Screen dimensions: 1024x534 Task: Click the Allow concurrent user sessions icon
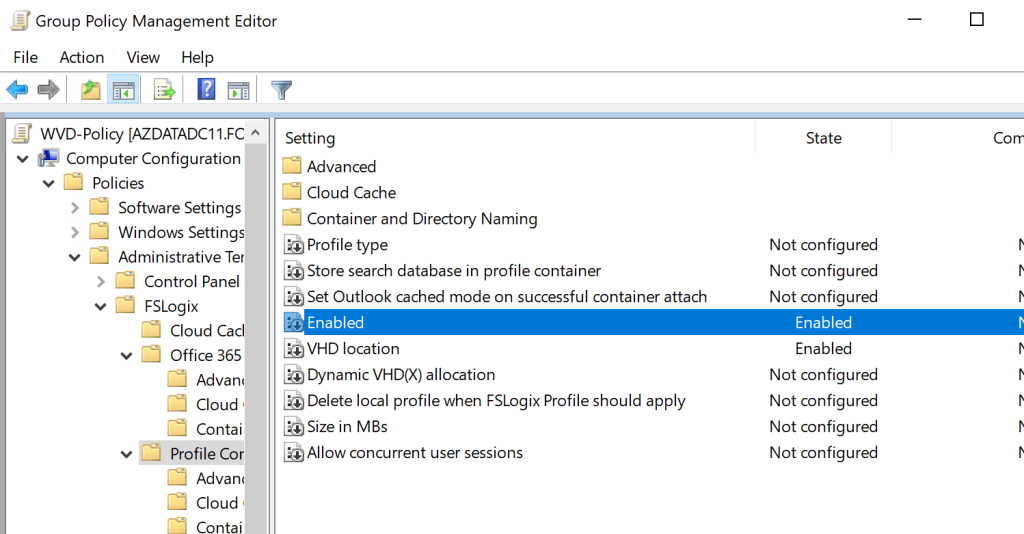294,453
